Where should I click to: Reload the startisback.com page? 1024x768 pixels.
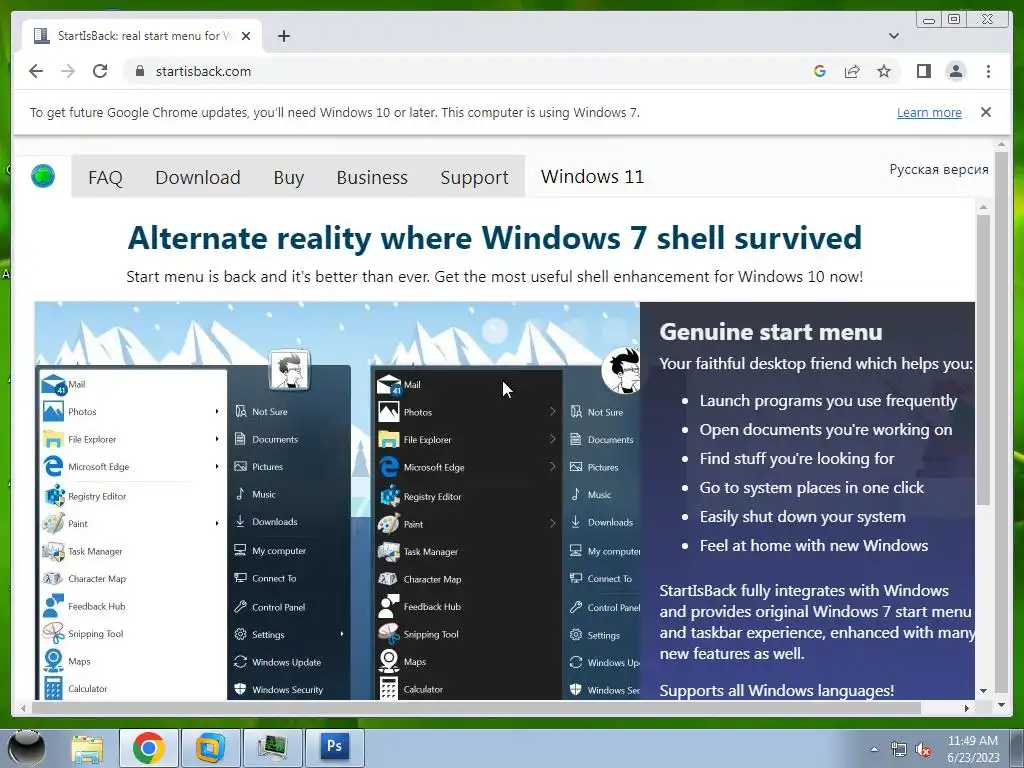[x=100, y=71]
